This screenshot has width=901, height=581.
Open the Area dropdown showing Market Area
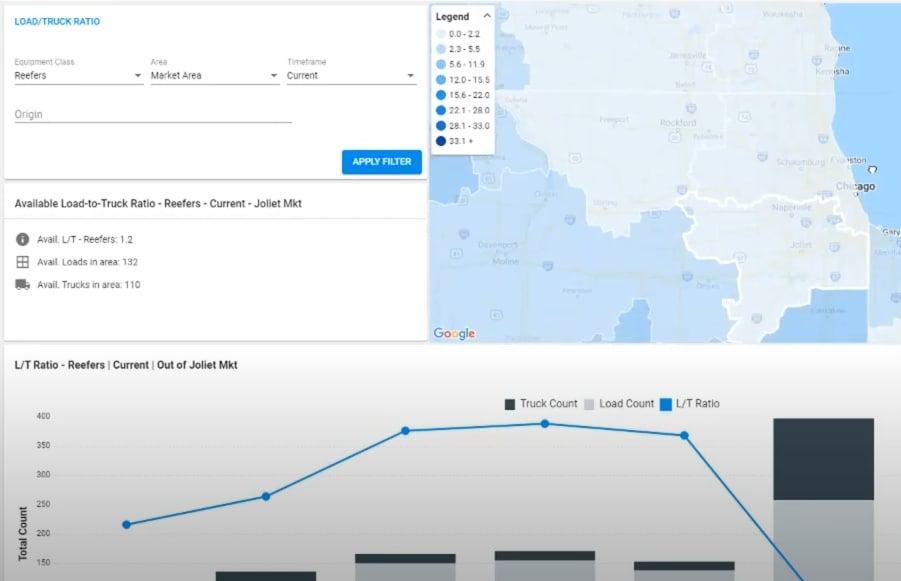pyautogui.click(x=213, y=75)
